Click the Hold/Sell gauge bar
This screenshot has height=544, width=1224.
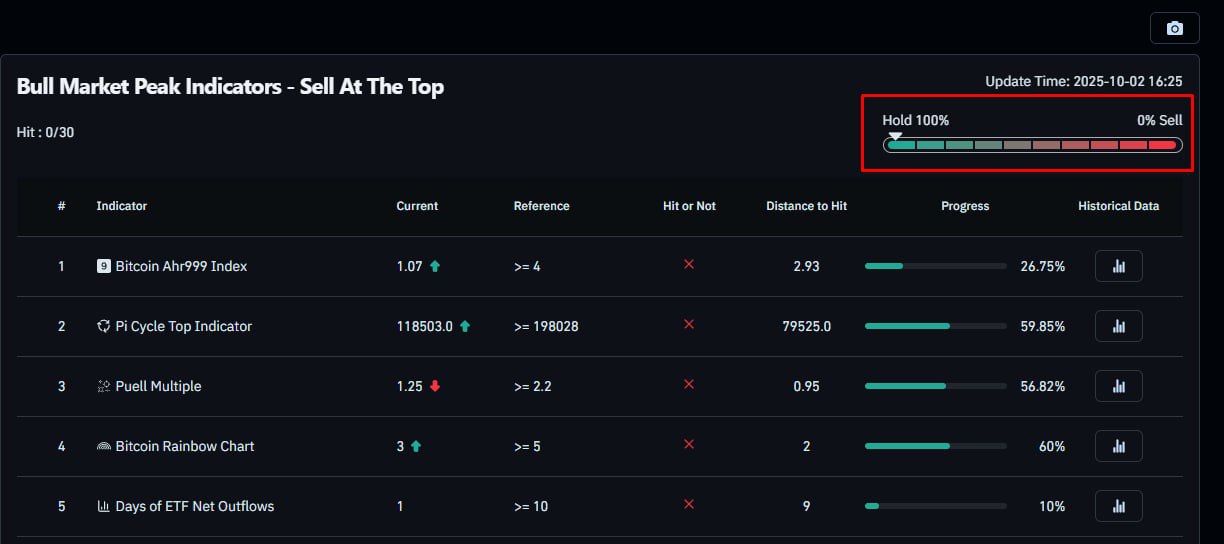pyautogui.click(x=1032, y=145)
